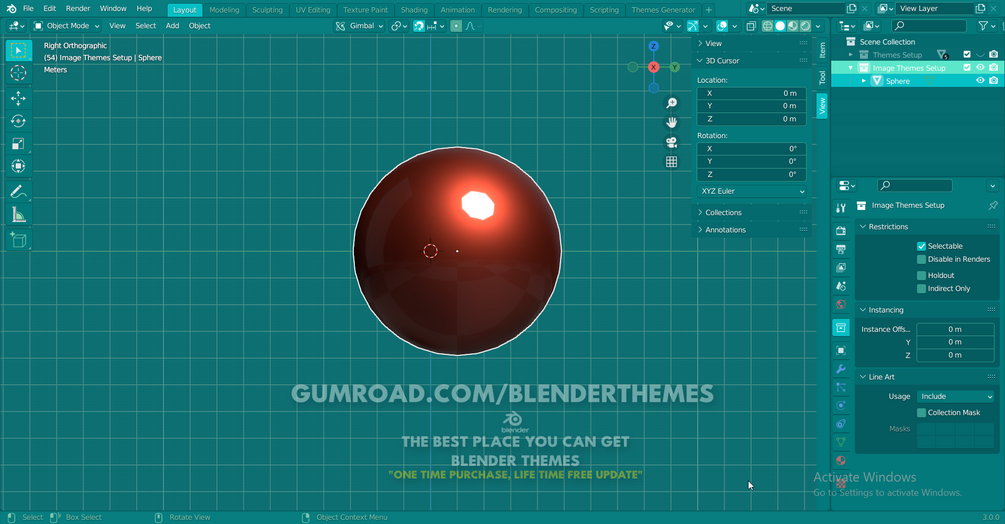Open the Particles properties tab

[841, 388]
